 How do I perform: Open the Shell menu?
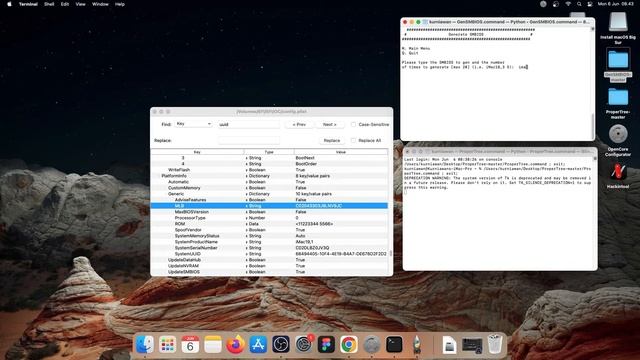49,4
